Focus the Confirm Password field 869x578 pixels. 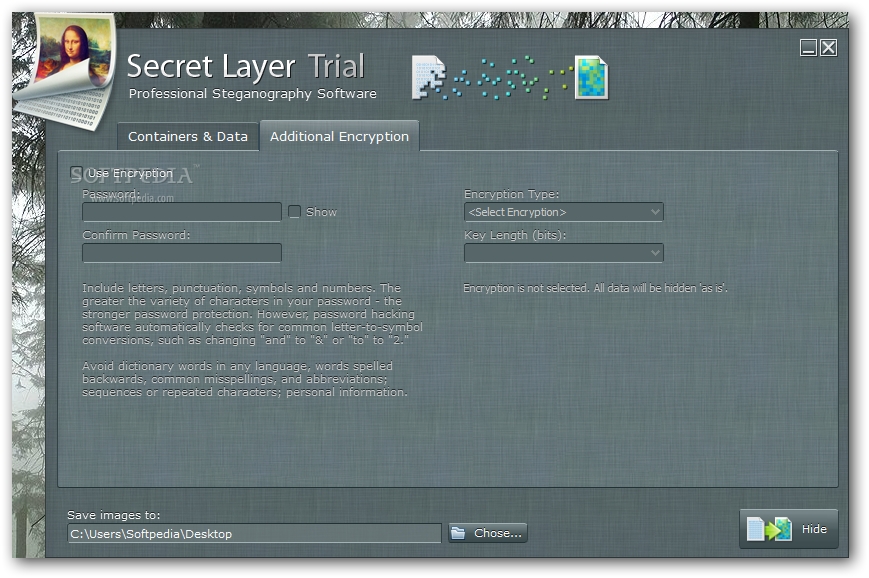coord(182,253)
